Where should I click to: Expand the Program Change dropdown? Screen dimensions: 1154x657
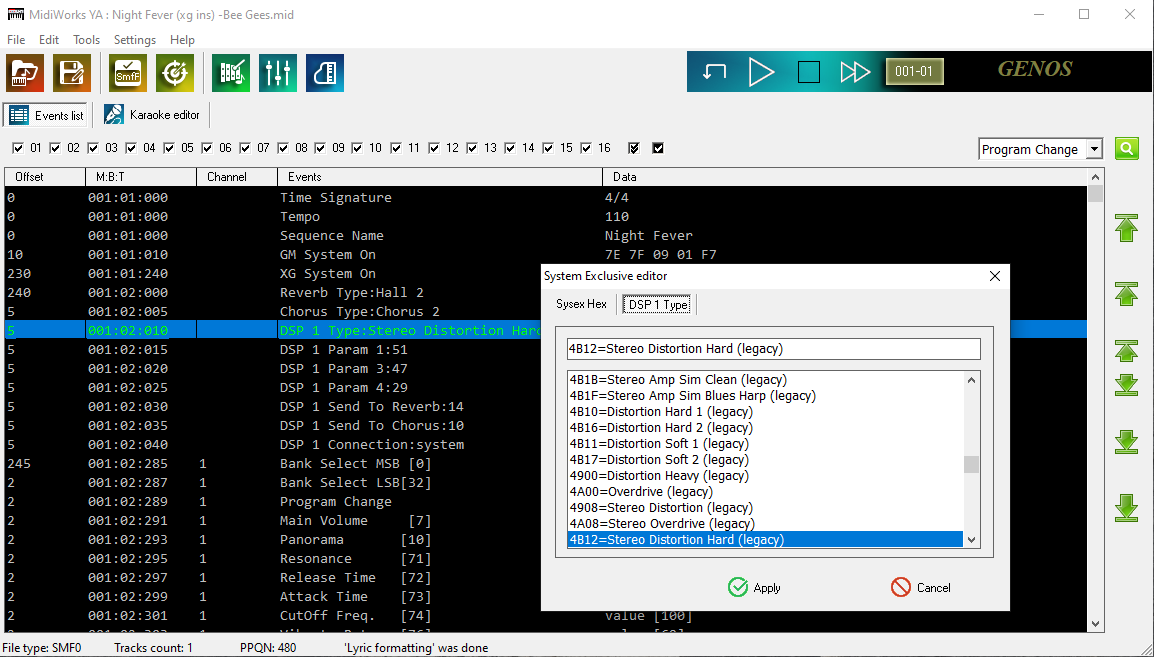[x=1094, y=149]
